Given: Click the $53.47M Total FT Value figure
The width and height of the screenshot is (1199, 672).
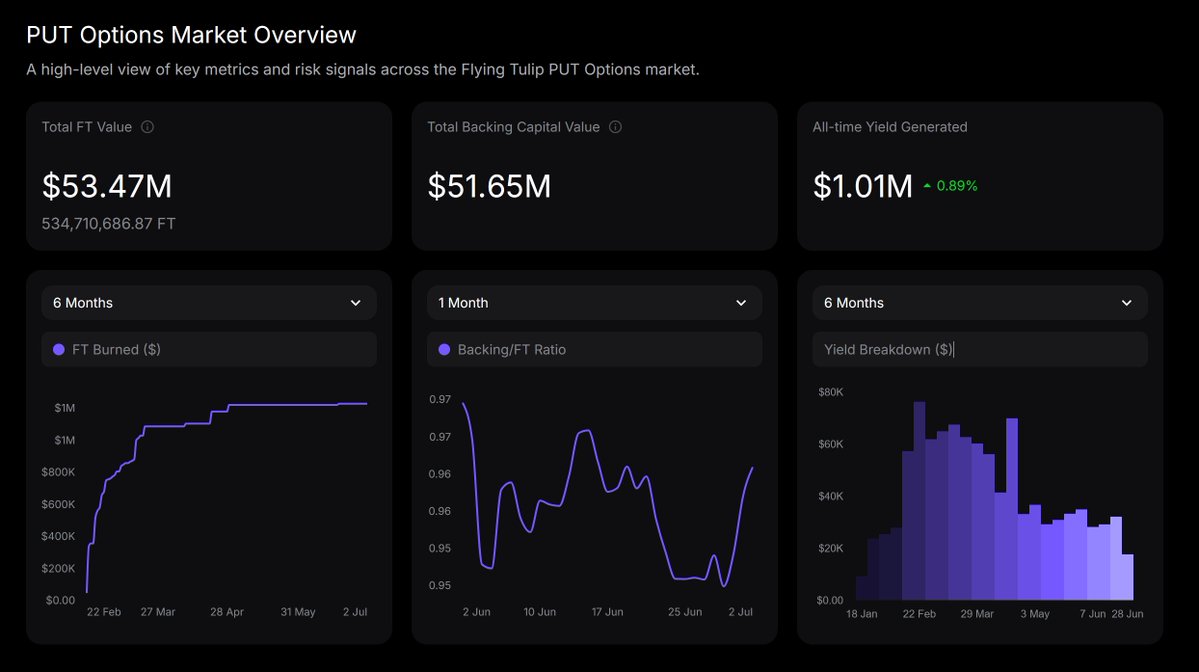Looking at the screenshot, I should pyautogui.click(x=107, y=187).
